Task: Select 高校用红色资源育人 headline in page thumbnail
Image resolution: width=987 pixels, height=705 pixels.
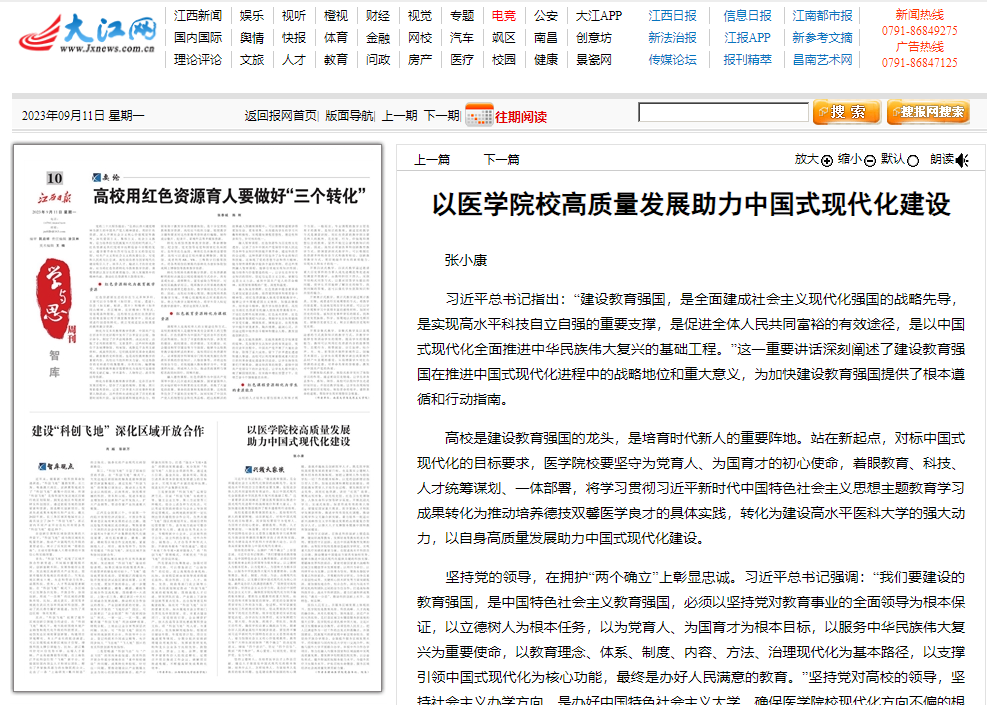Action: 230,196
